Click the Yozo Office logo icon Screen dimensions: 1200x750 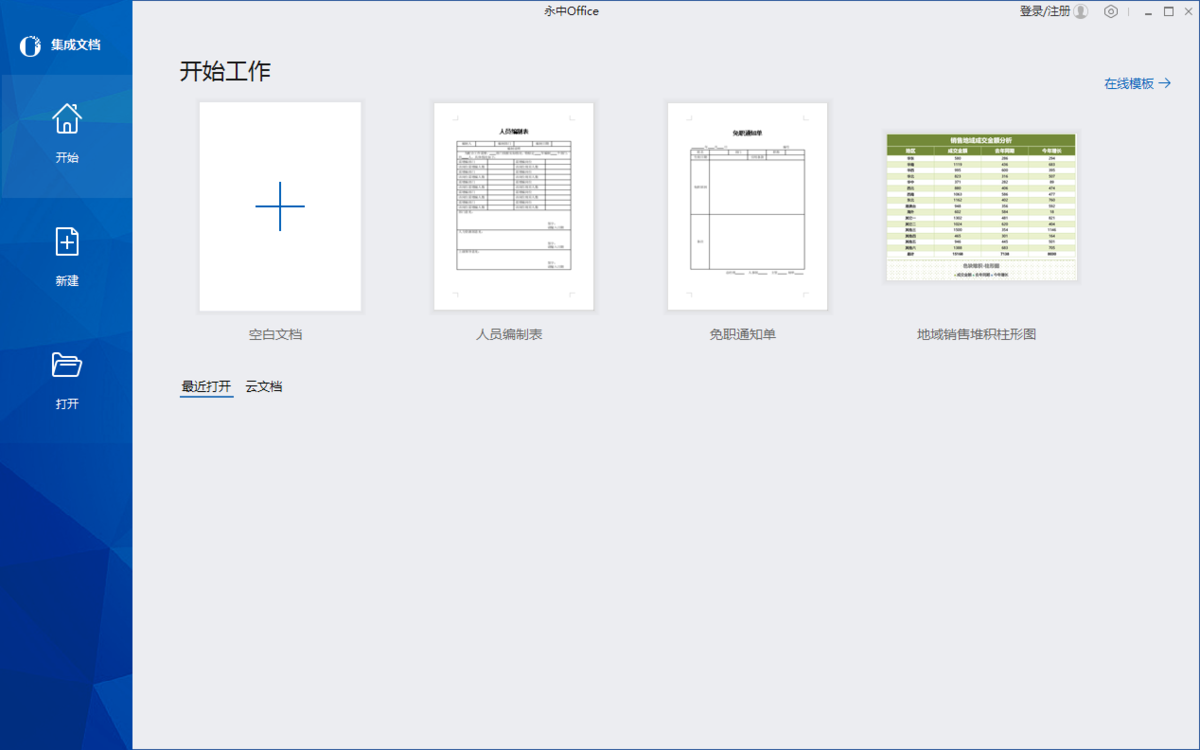point(30,46)
